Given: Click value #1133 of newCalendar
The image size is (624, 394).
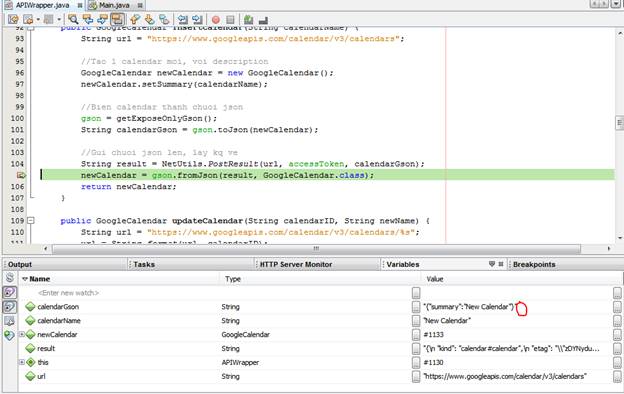Looking at the screenshot, I should click(433, 335).
